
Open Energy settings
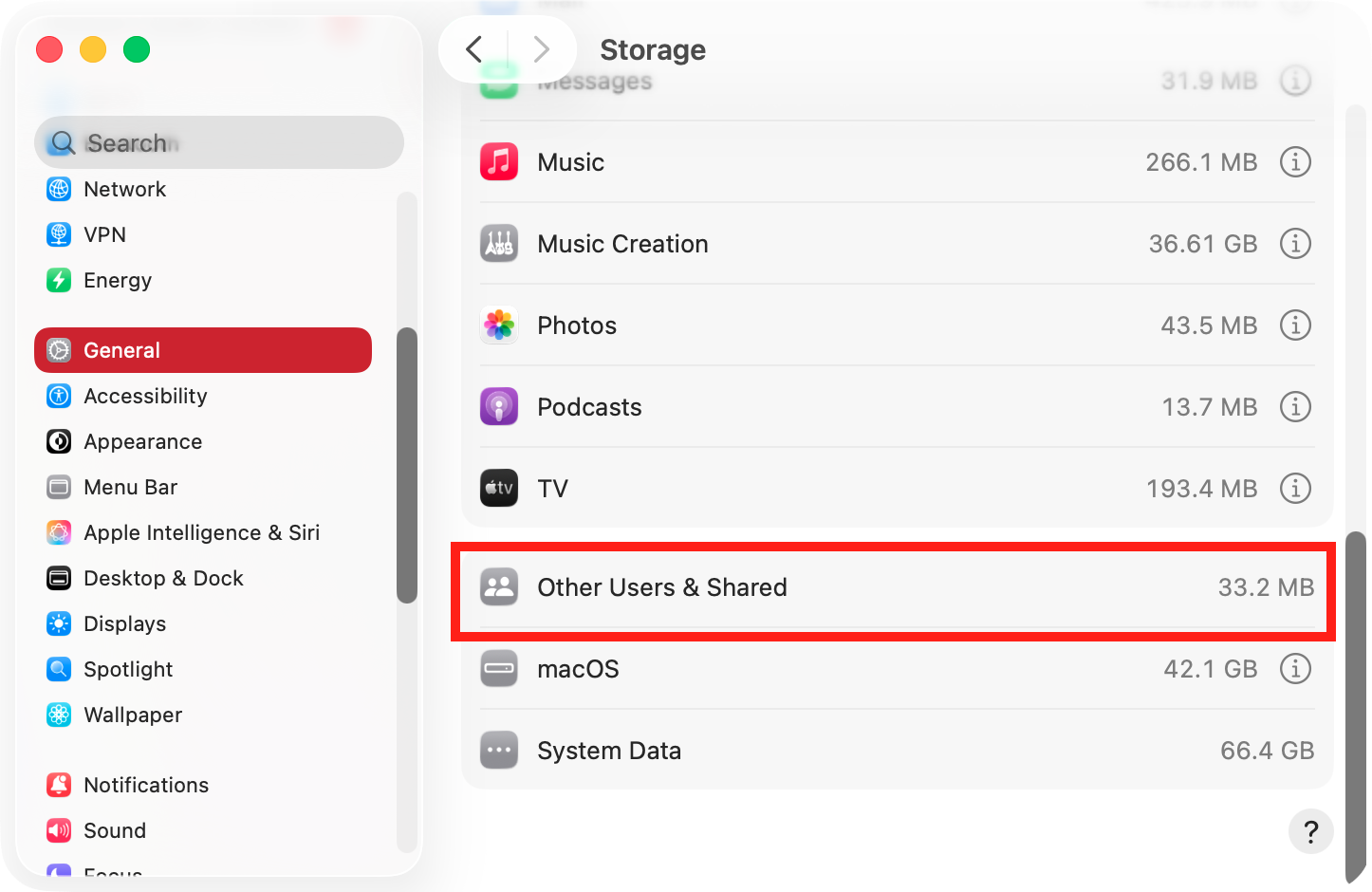tap(117, 280)
